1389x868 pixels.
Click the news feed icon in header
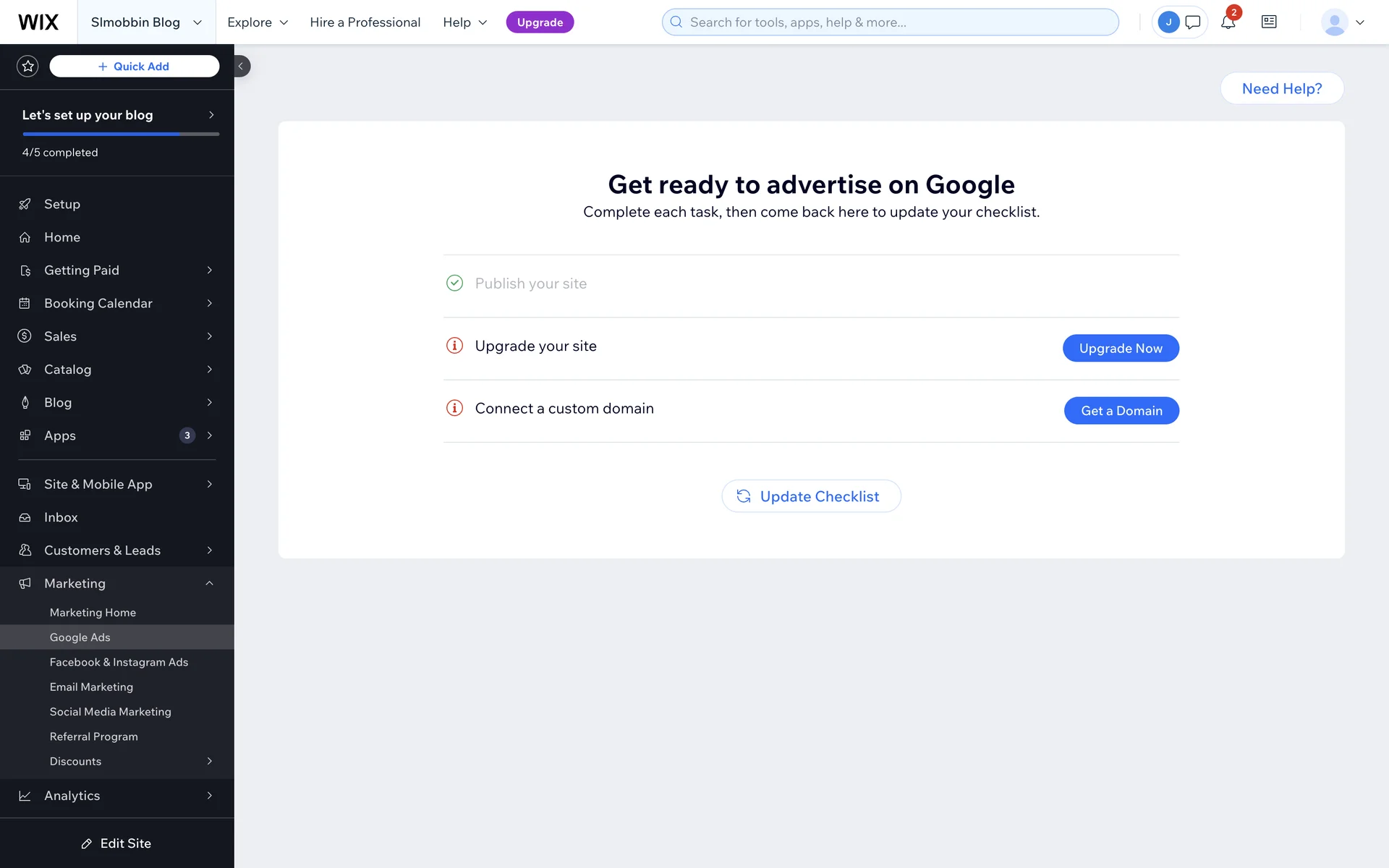tap(1269, 22)
